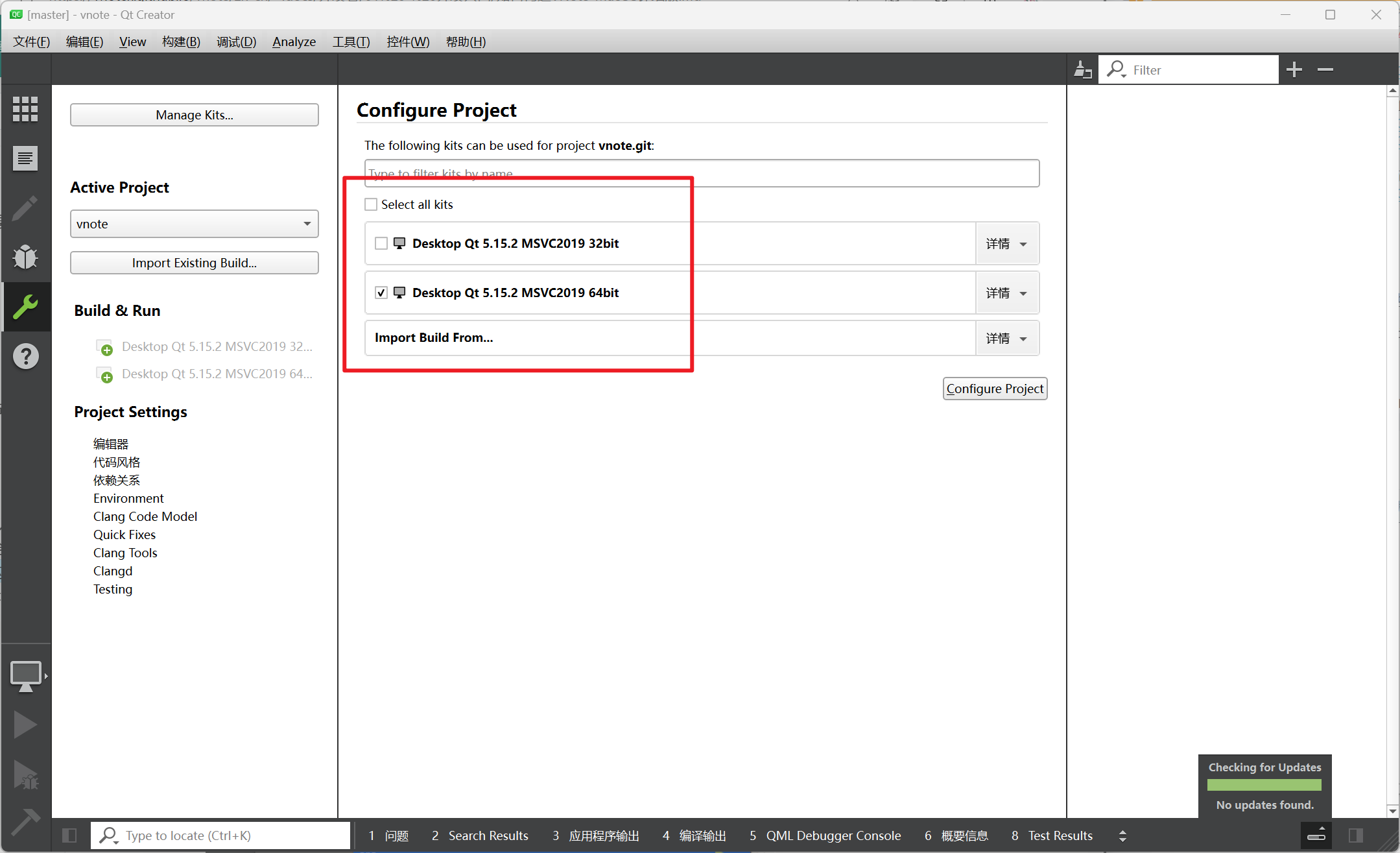Click the plus zoom-in icon
Image resolution: width=1400 pixels, height=853 pixels.
pyautogui.click(x=1294, y=69)
